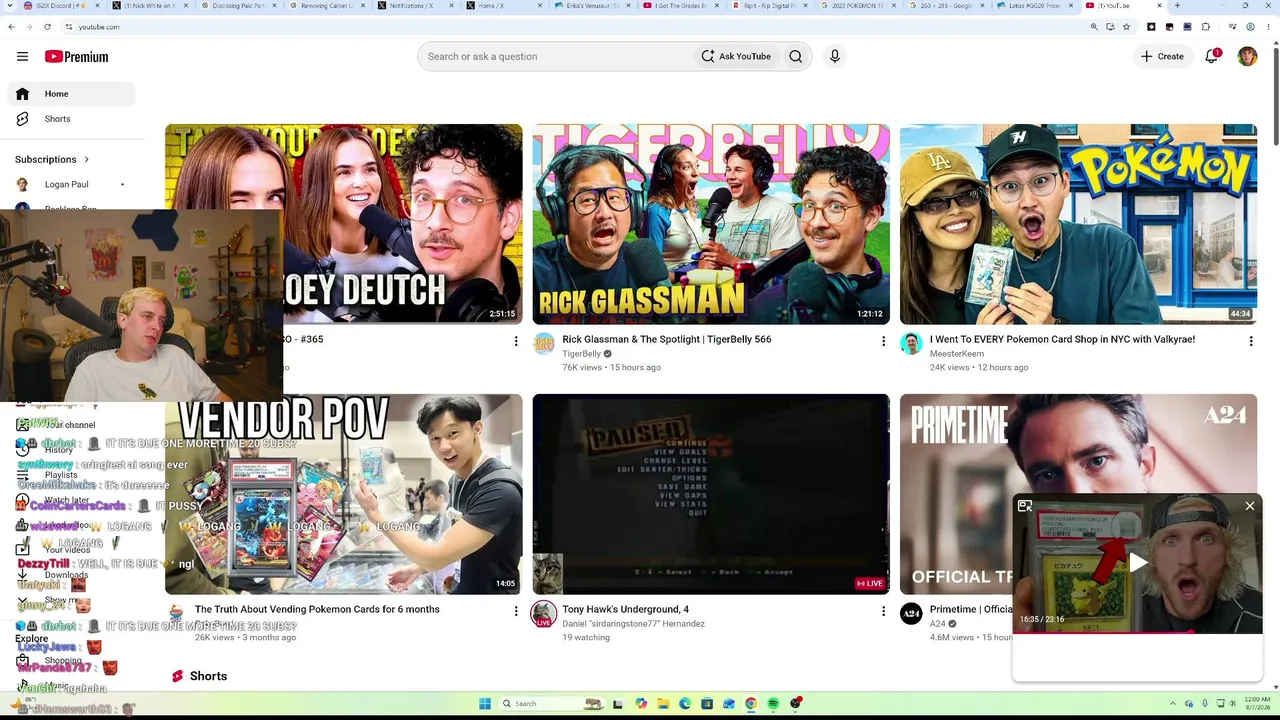
Task: Reload the page in Chrome
Action: tap(47, 27)
